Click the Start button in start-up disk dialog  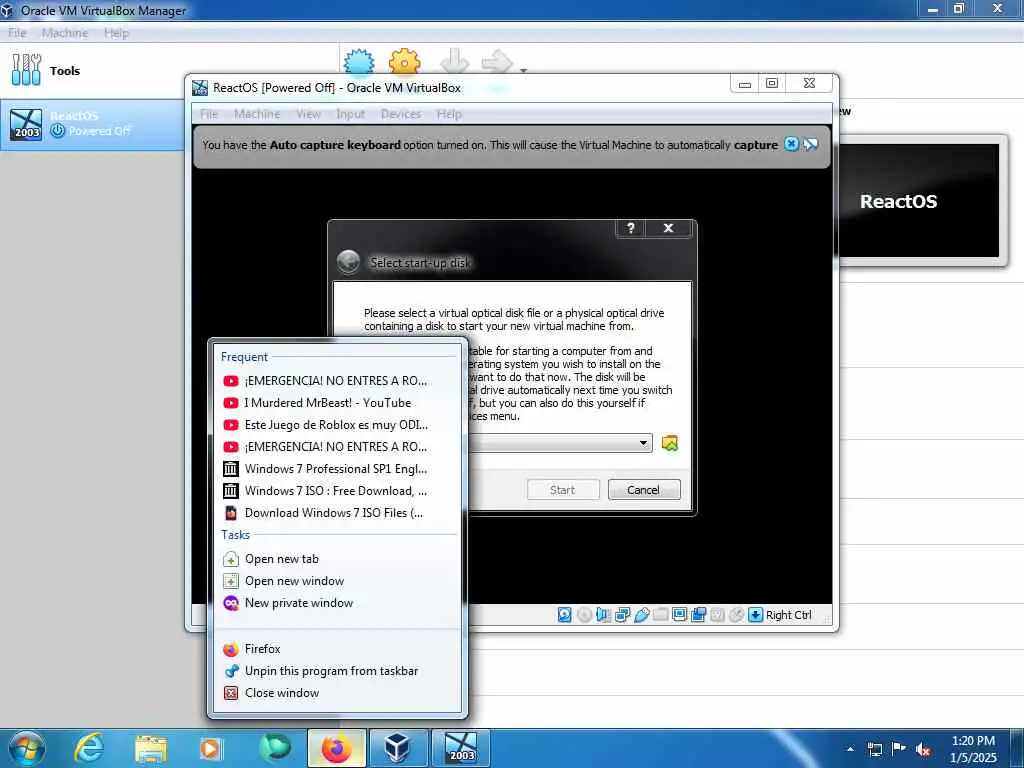[562, 490]
